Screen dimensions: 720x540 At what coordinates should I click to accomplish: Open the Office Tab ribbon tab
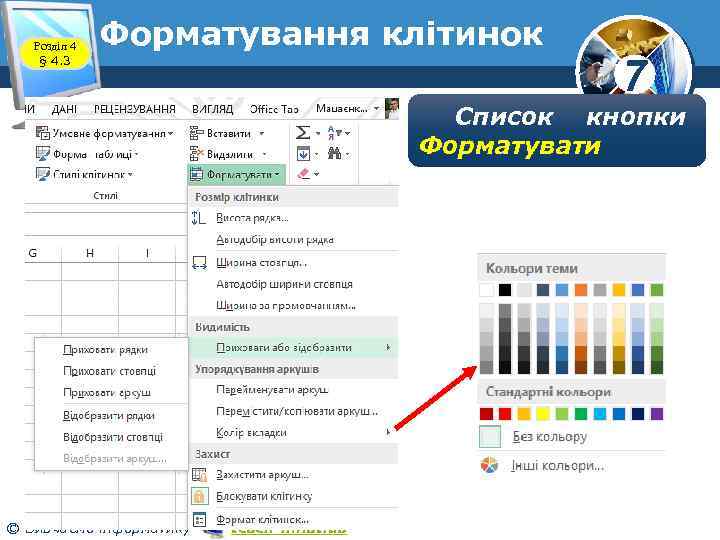tap(274, 109)
